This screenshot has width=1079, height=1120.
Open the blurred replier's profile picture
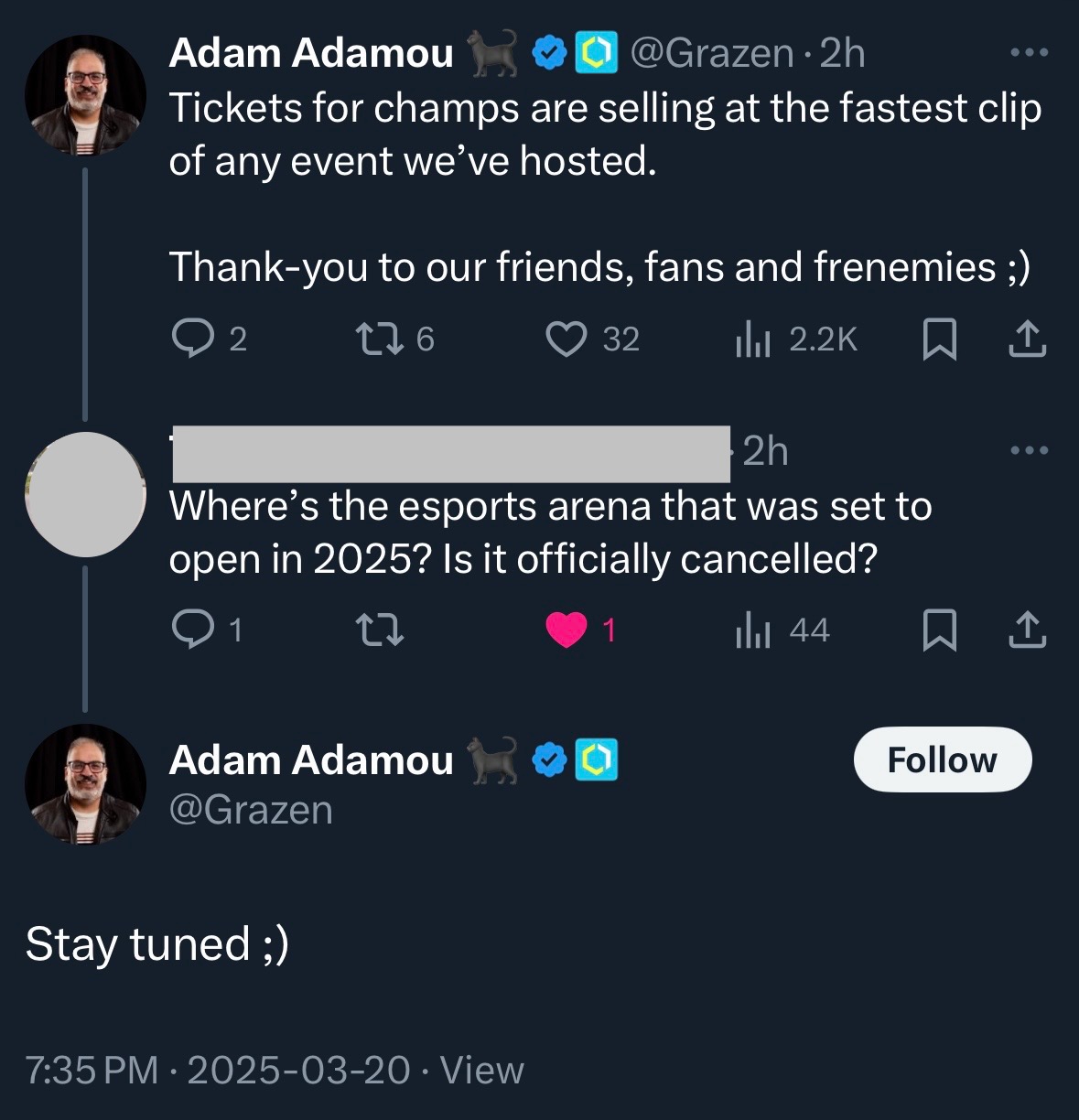coord(85,494)
